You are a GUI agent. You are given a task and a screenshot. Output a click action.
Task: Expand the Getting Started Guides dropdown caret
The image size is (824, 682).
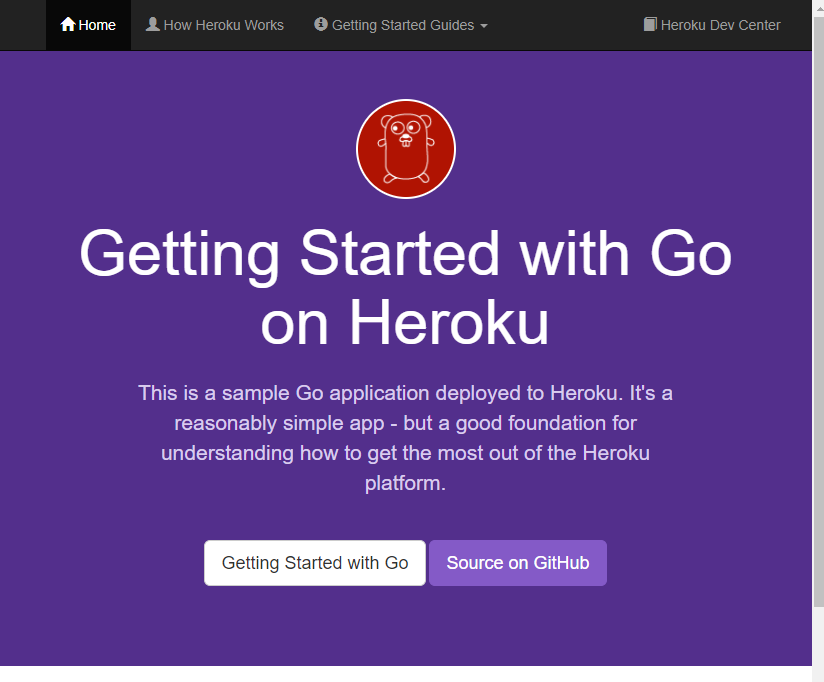point(484,26)
